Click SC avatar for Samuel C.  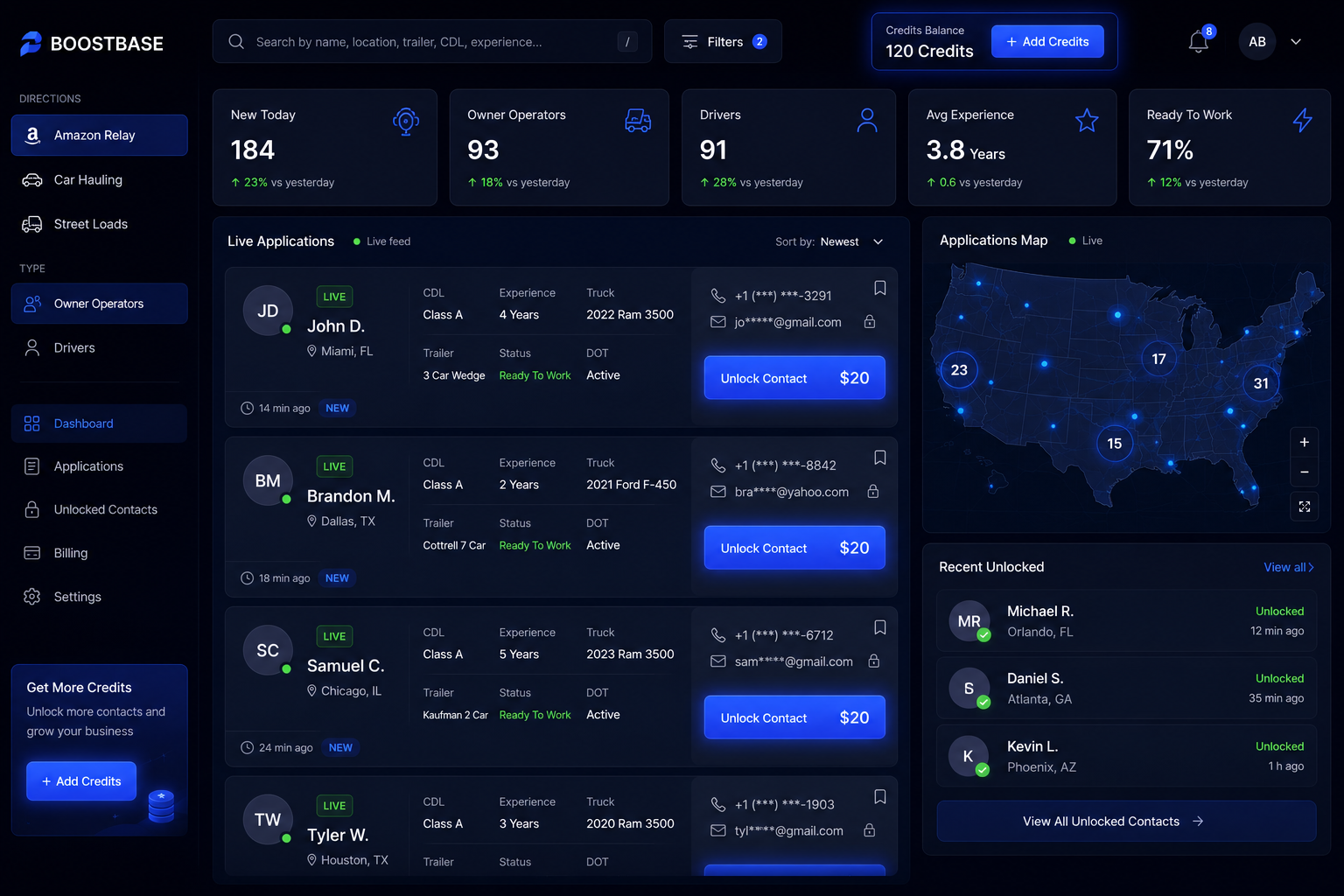[268, 650]
